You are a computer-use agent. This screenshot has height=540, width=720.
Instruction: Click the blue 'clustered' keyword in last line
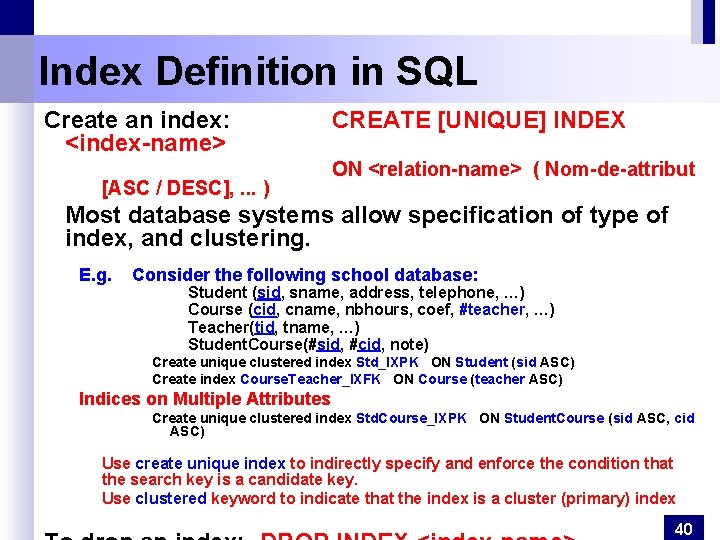pyautogui.click(x=171, y=499)
